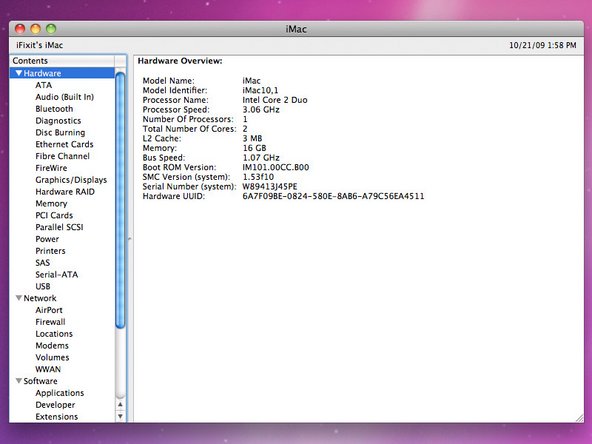Viewport: 592px width, 444px height.
Task: Click the Contents column header
Action: coord(62,61)
